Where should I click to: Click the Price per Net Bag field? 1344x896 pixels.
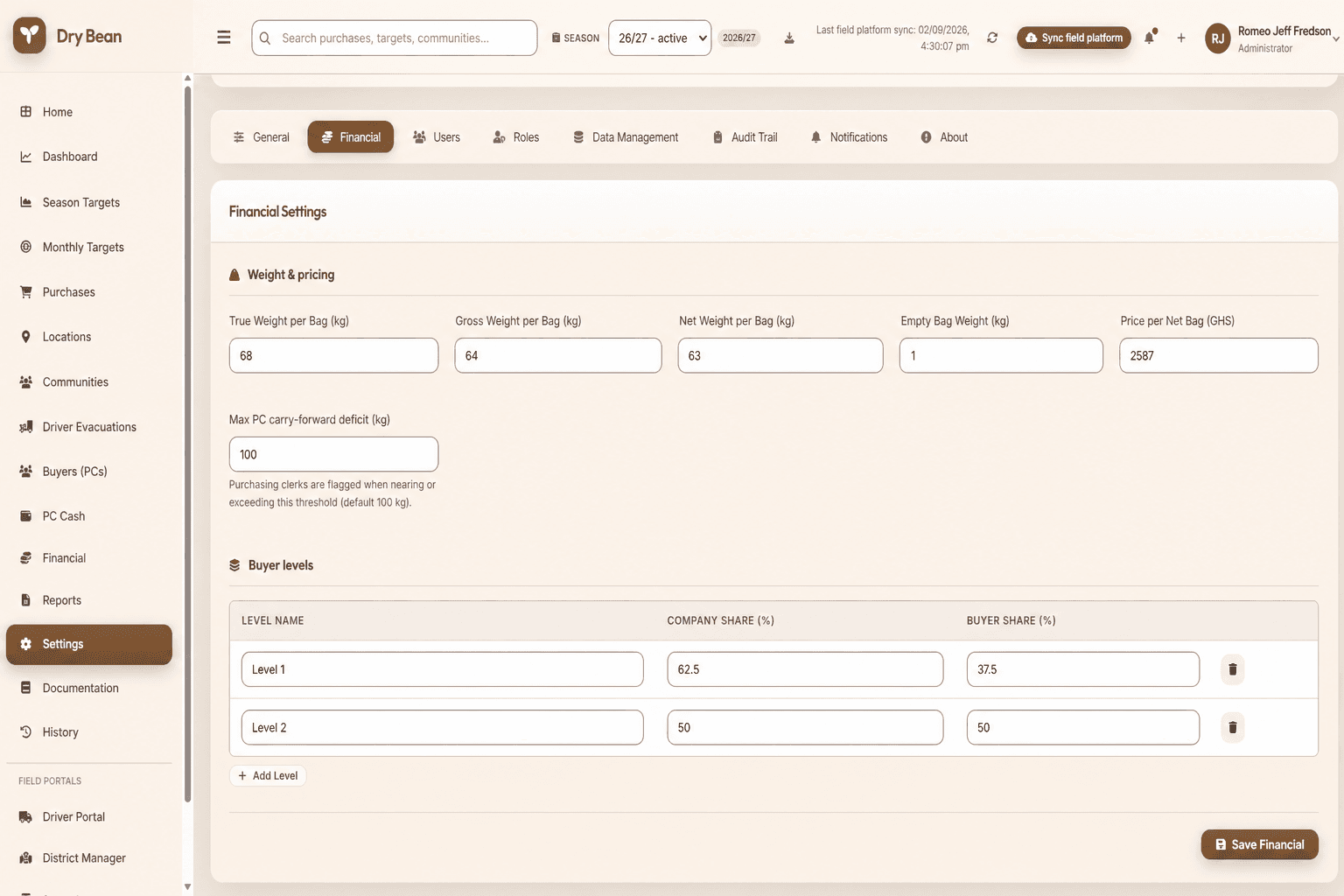click(x=1218, y=355)
